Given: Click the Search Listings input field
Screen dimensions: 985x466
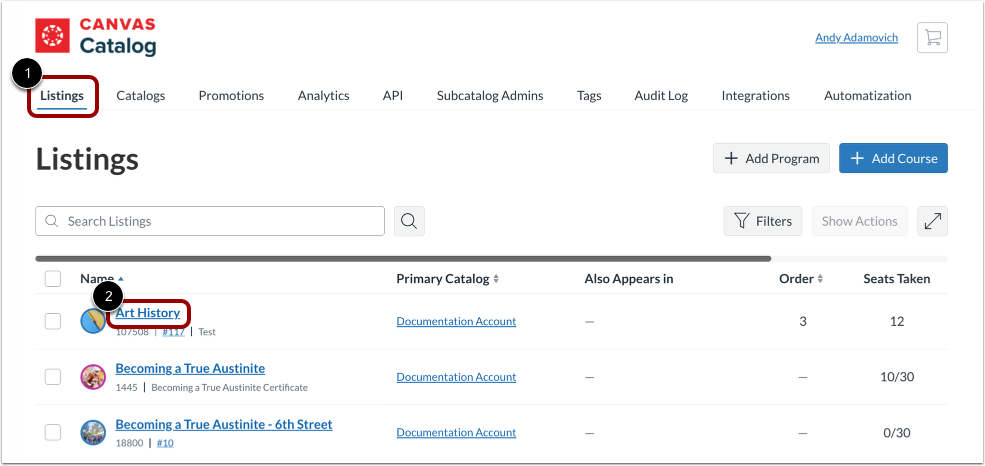Looking at the screenshot, I should (210, 221).
